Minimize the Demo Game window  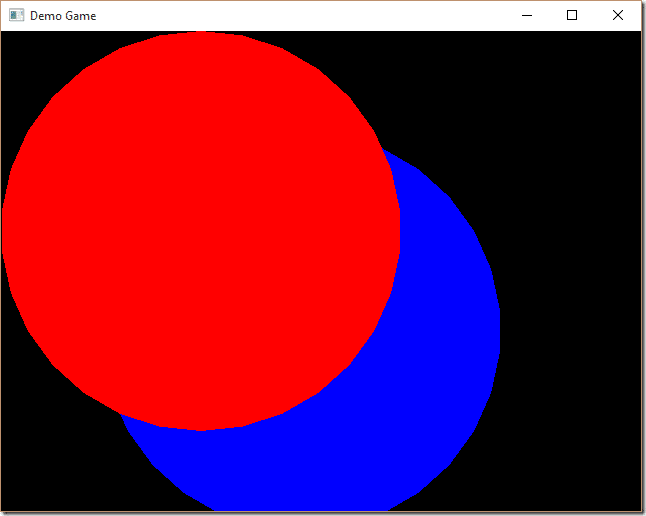(527, 16)
